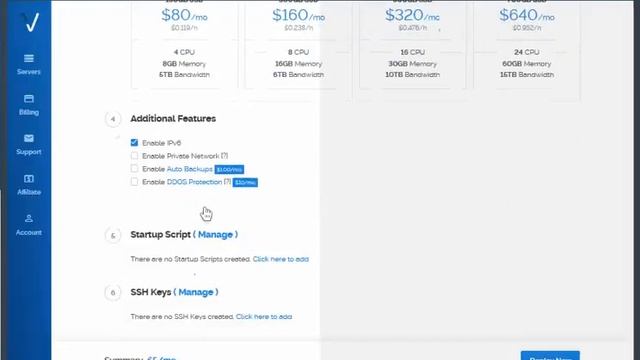Follow the DDOS Protection link
Screen dimensions: 640x360
[194, 182]
